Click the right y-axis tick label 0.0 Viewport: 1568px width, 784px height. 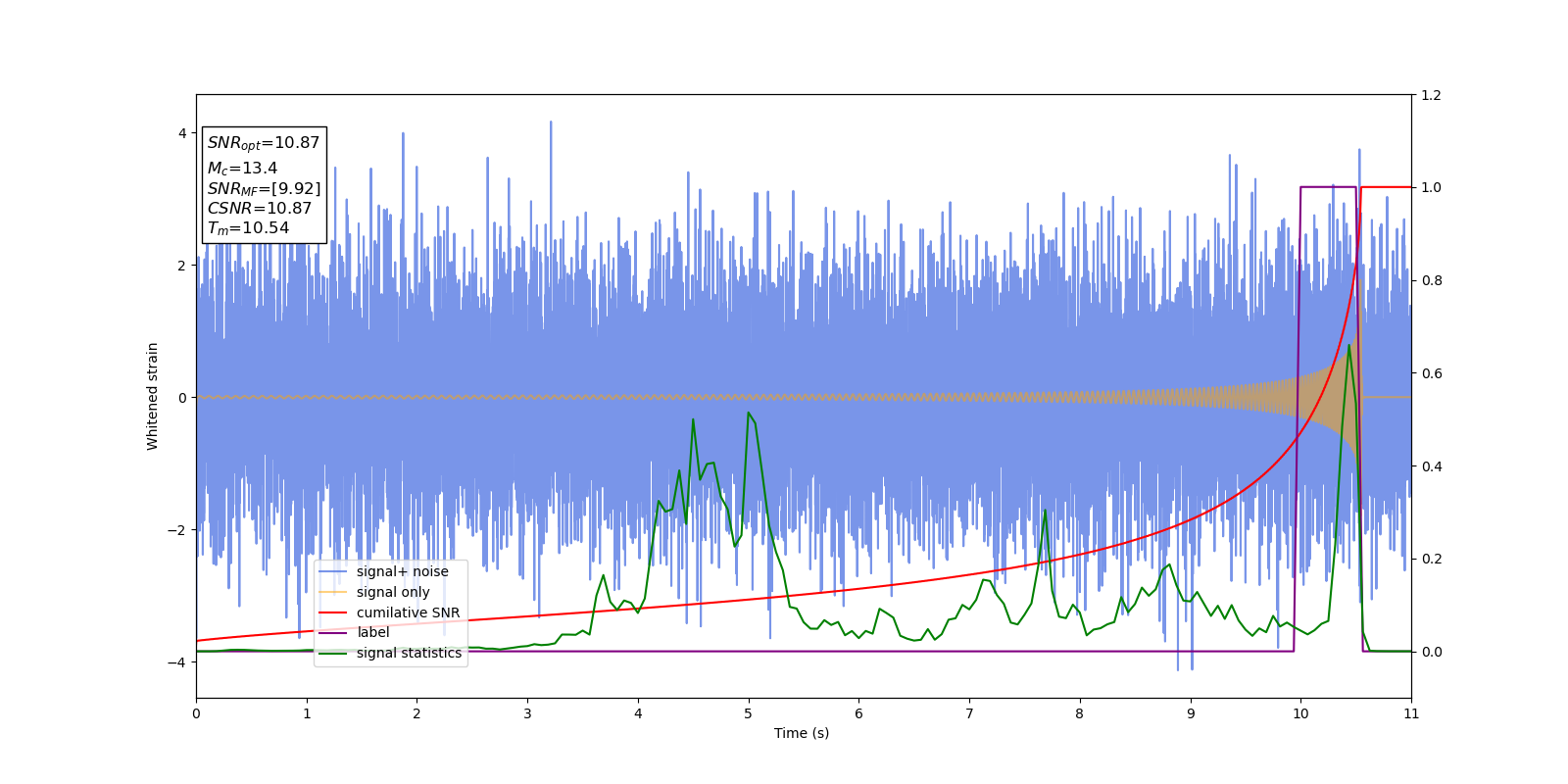1431,652
